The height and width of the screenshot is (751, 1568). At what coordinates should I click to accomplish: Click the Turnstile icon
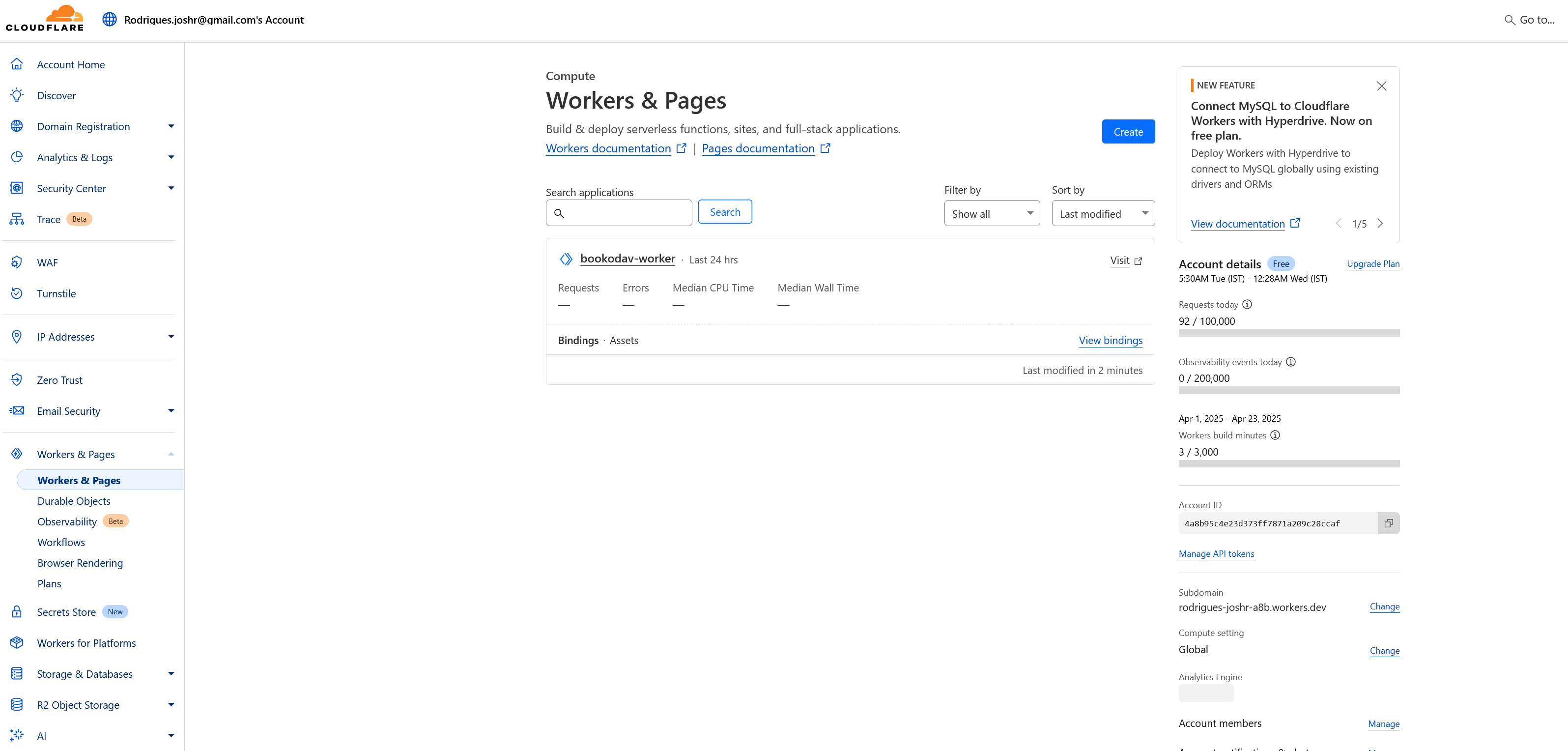click(17, 293)
